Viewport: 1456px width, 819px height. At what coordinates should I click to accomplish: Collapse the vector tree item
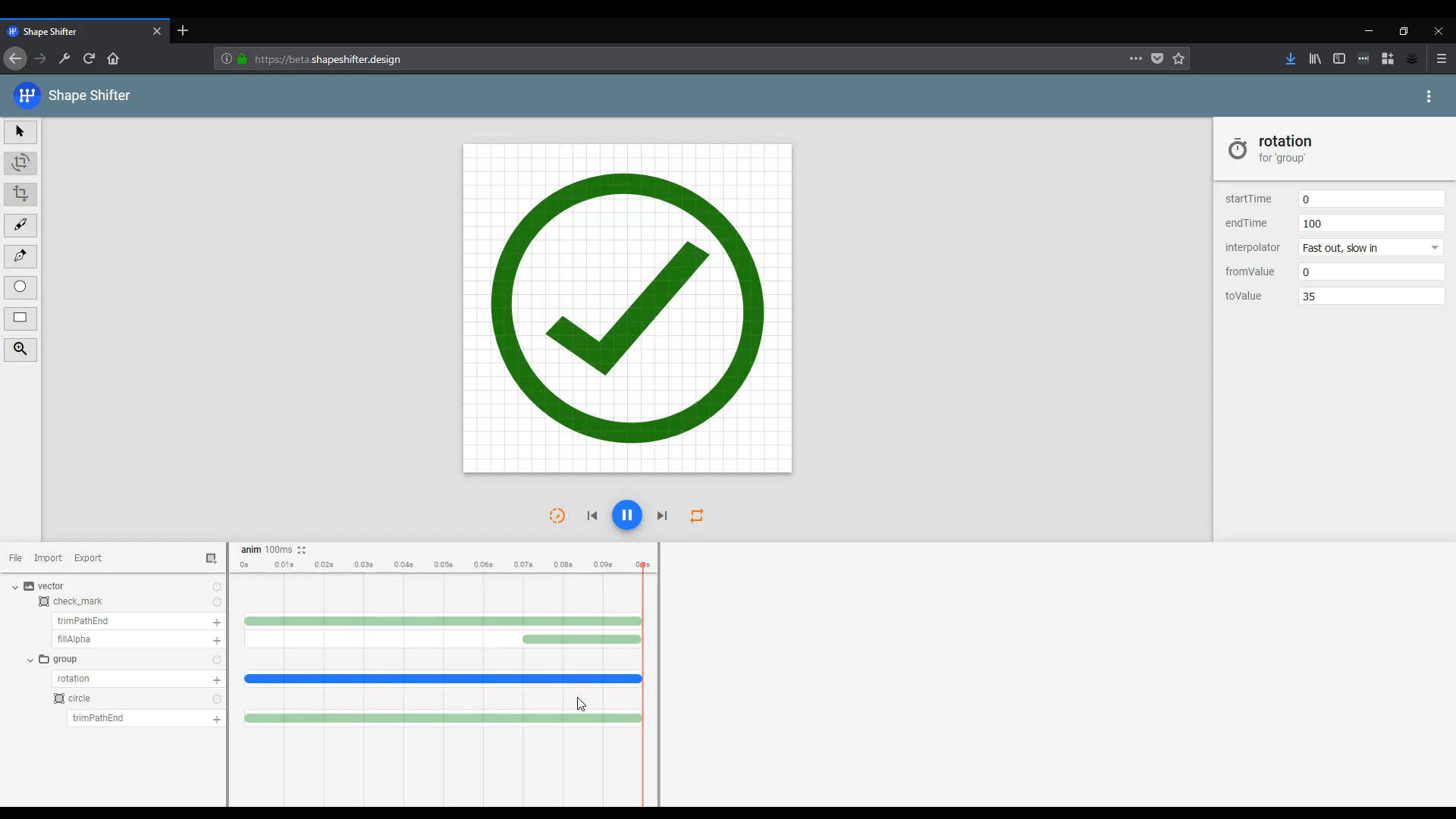(14, 585)
